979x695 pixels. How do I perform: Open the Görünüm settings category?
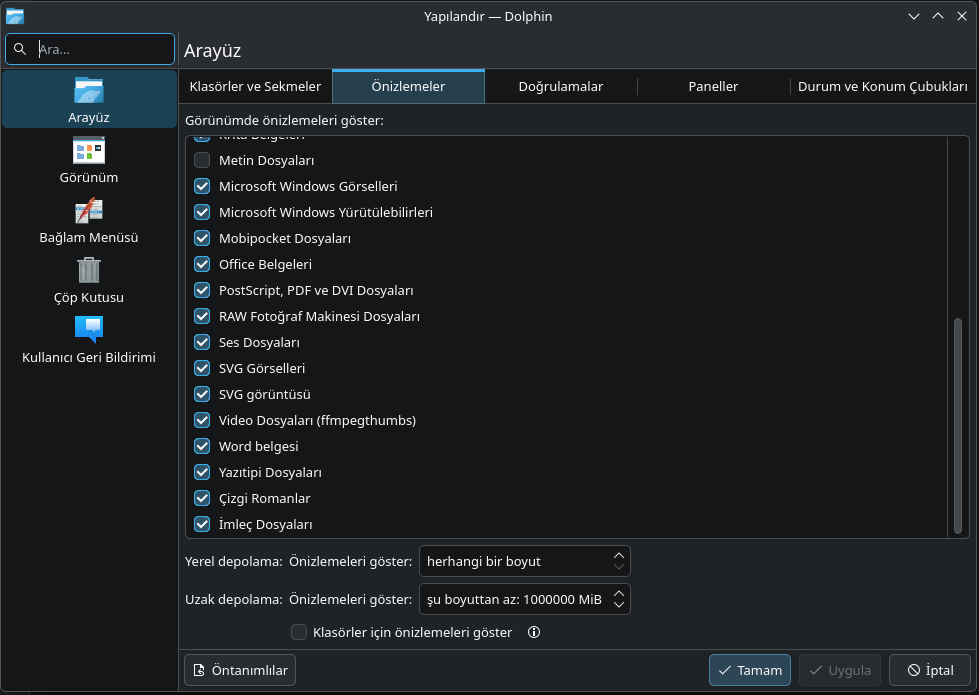(89, 160)
